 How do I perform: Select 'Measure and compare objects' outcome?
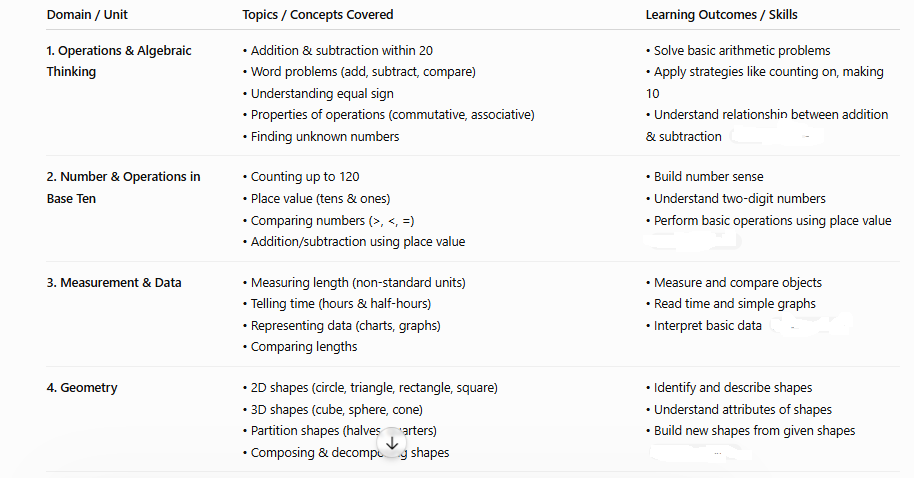pos(737,283)
